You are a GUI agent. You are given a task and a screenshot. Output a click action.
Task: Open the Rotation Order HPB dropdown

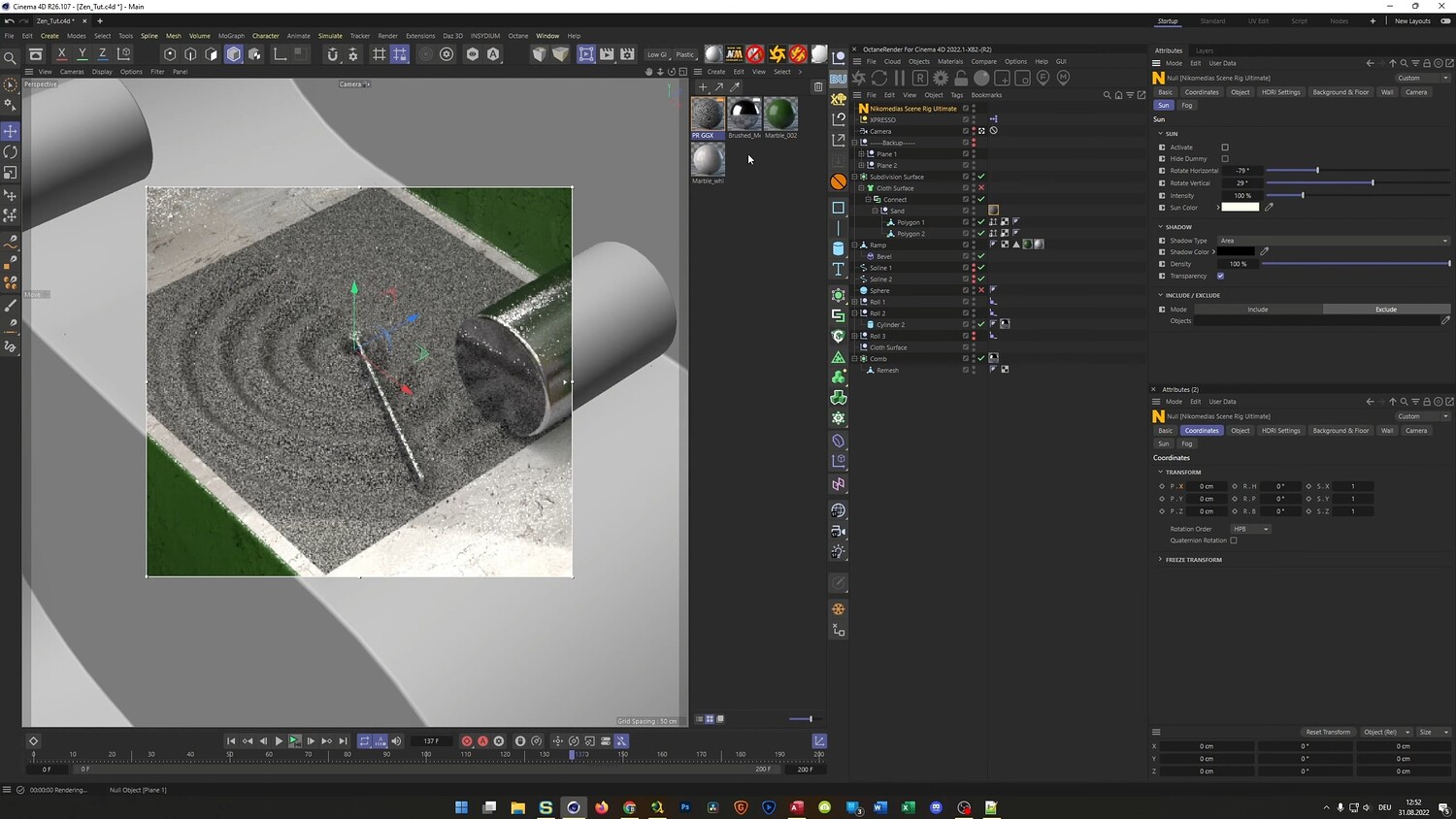pos(1251,529)
